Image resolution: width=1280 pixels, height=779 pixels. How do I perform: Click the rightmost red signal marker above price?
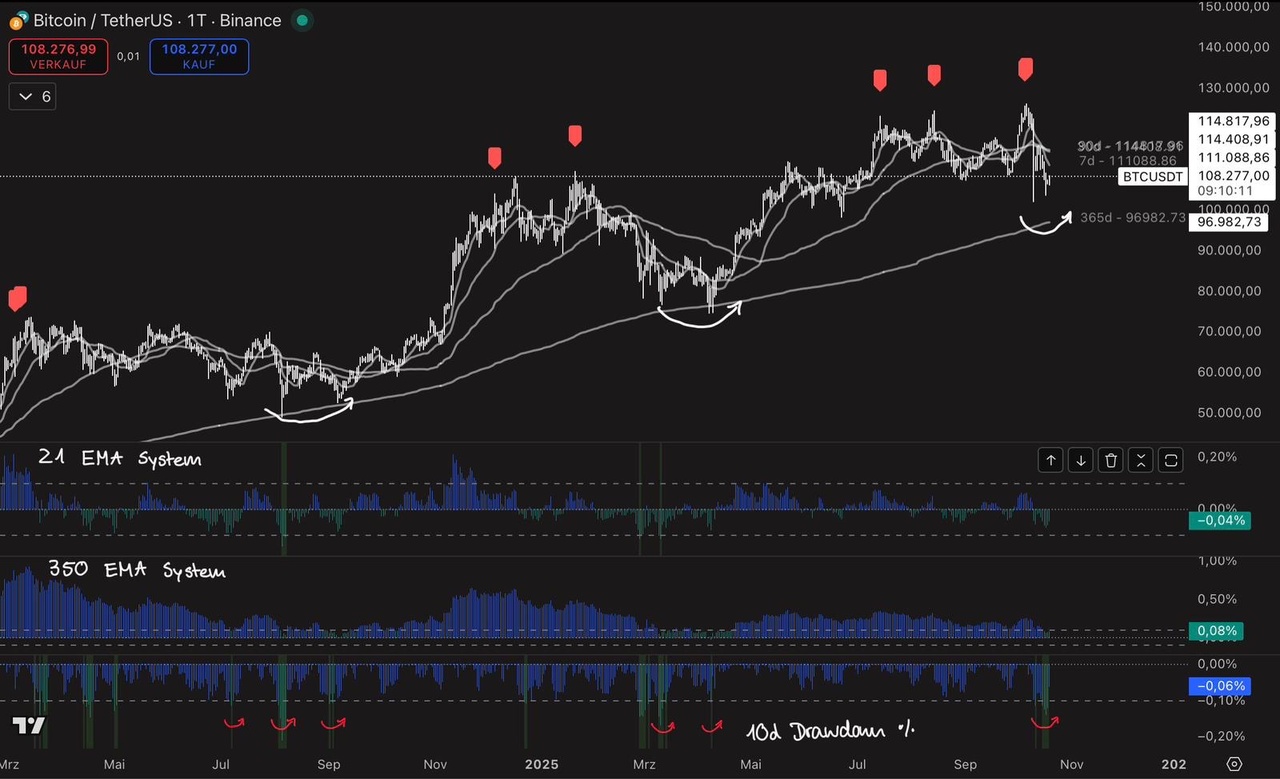pyautogui.click(x=1025, y=68)
